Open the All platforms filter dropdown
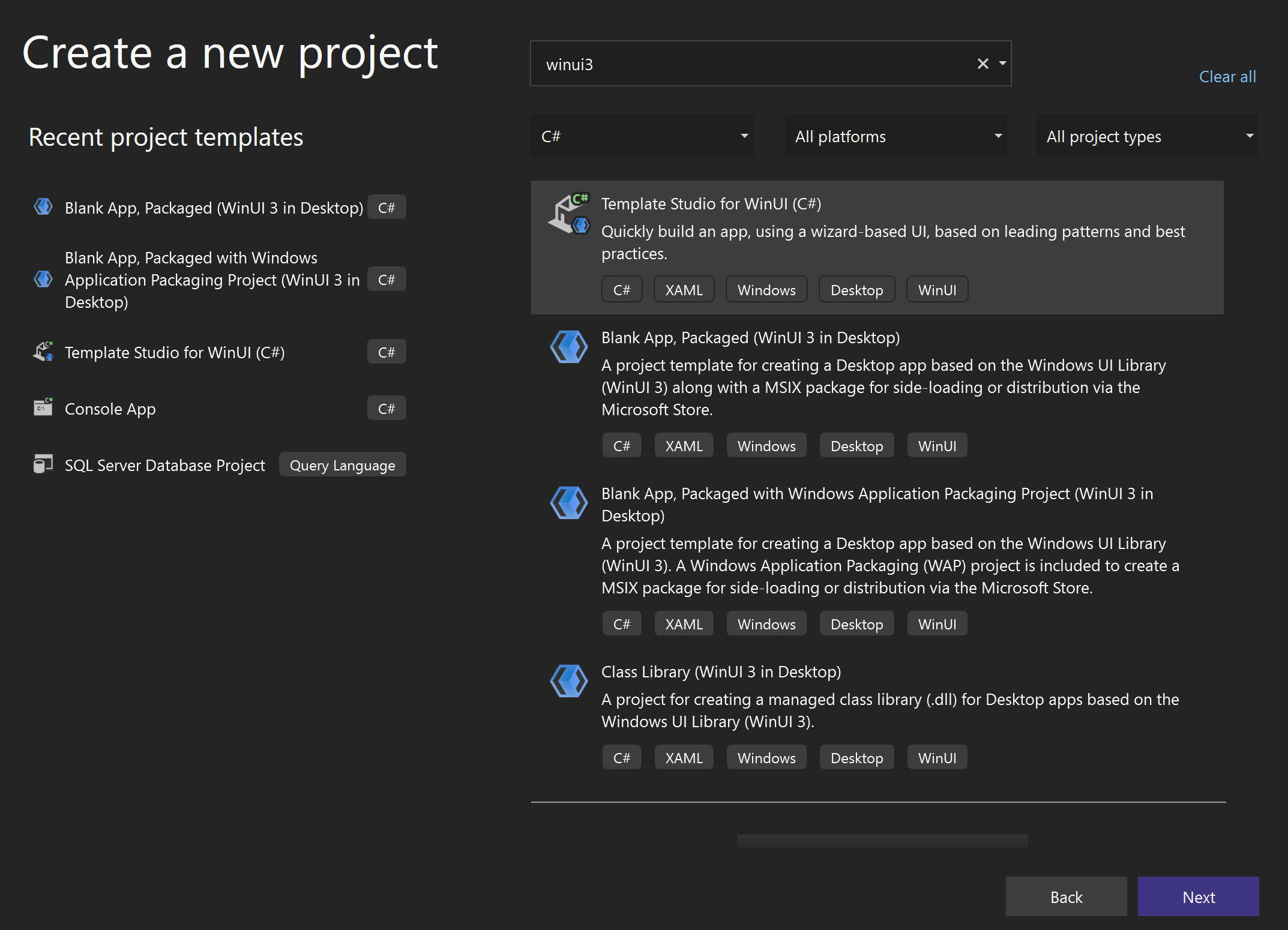The height and width of the screenshot is (930, 1288). 895,136
